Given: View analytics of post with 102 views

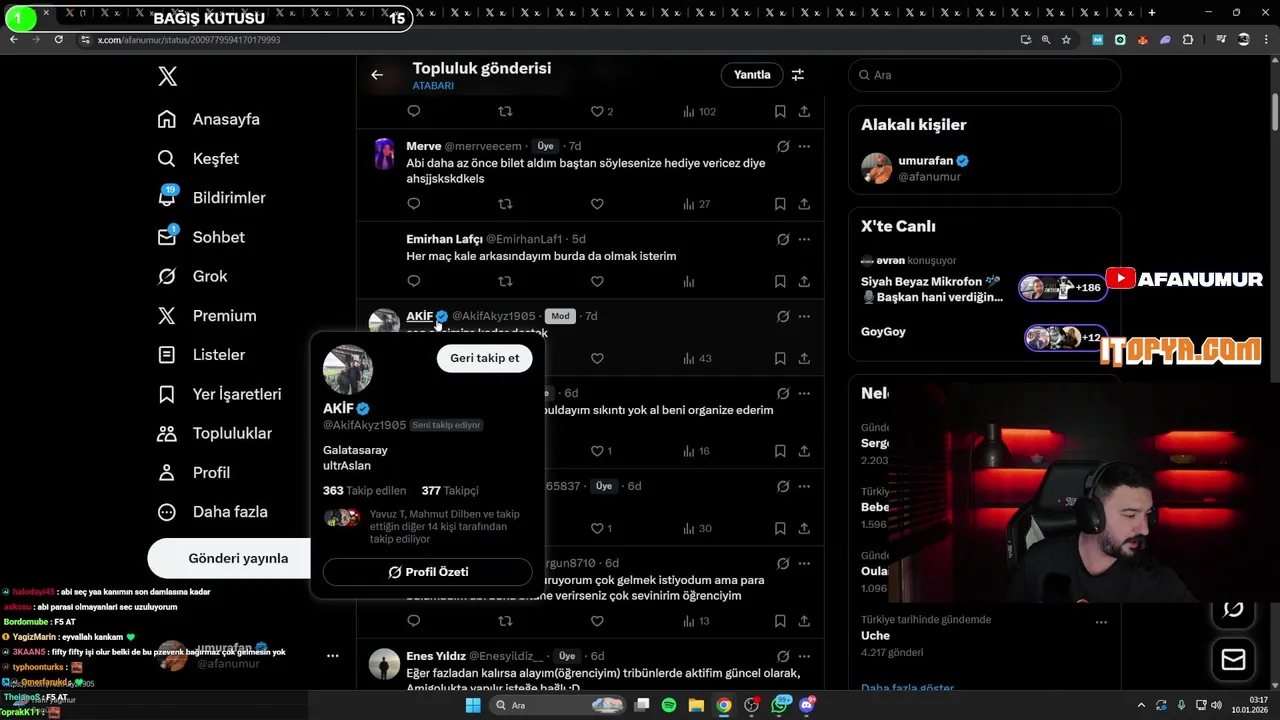Looking at the screenshot, I should click(x=699, y=112).
